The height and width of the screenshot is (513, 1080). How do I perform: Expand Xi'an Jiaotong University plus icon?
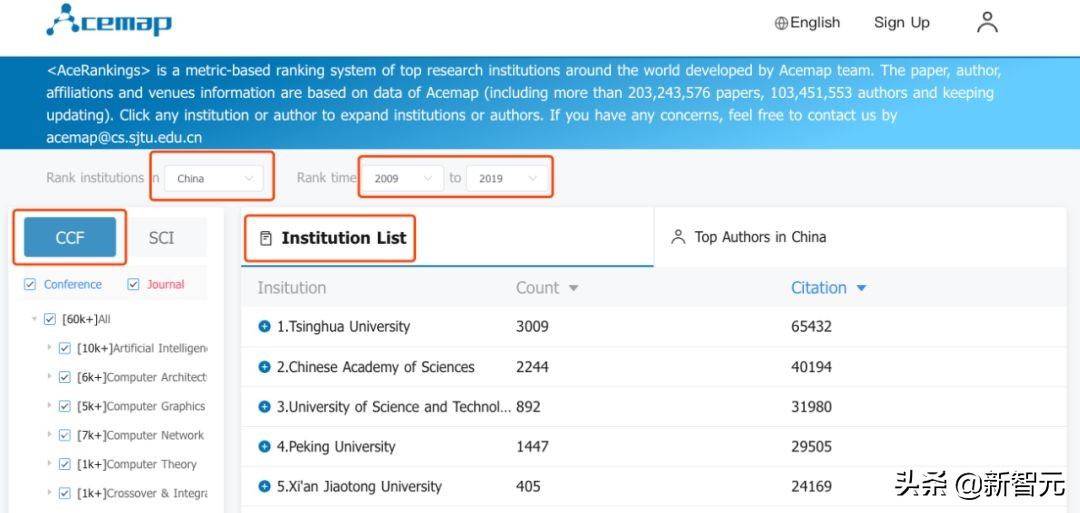pyautogui.click(x=264, y=487)
